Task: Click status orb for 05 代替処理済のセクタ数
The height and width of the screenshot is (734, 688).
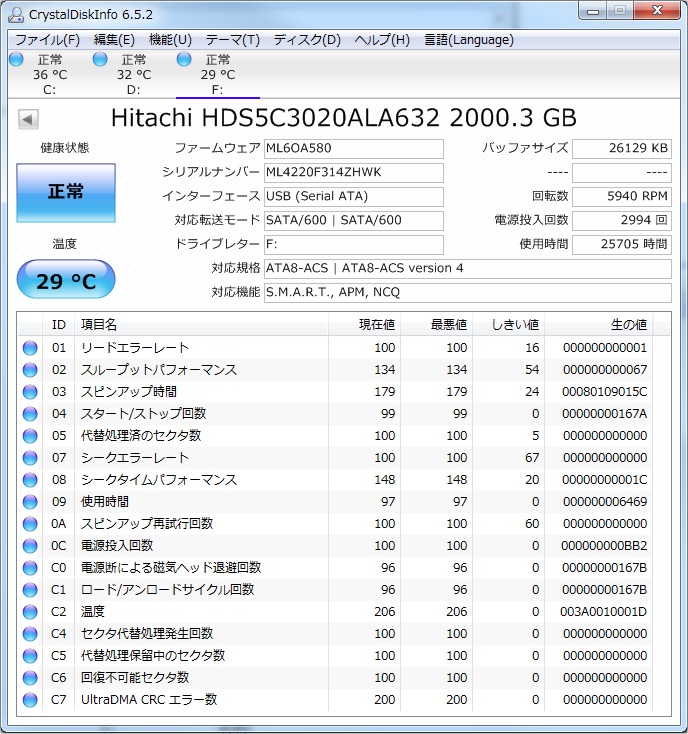Action: 30,436
